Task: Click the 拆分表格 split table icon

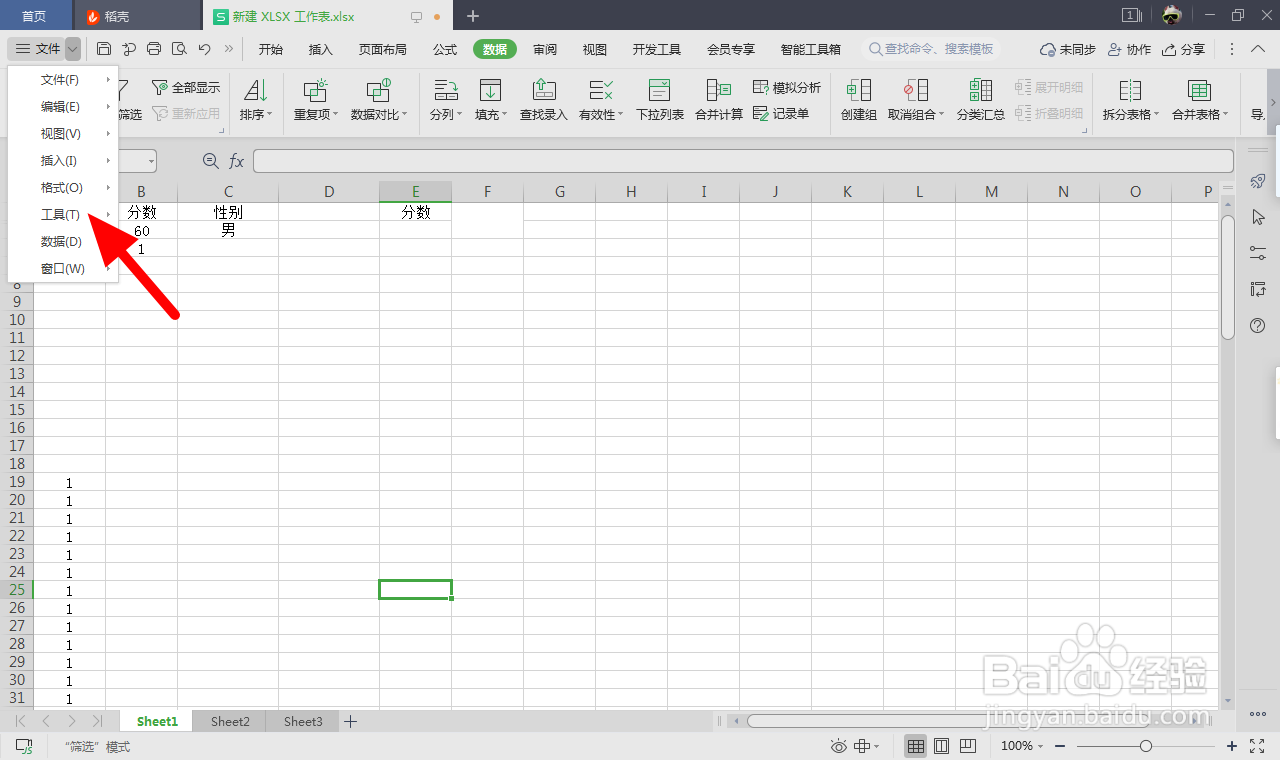Action: pos(1131,90)
